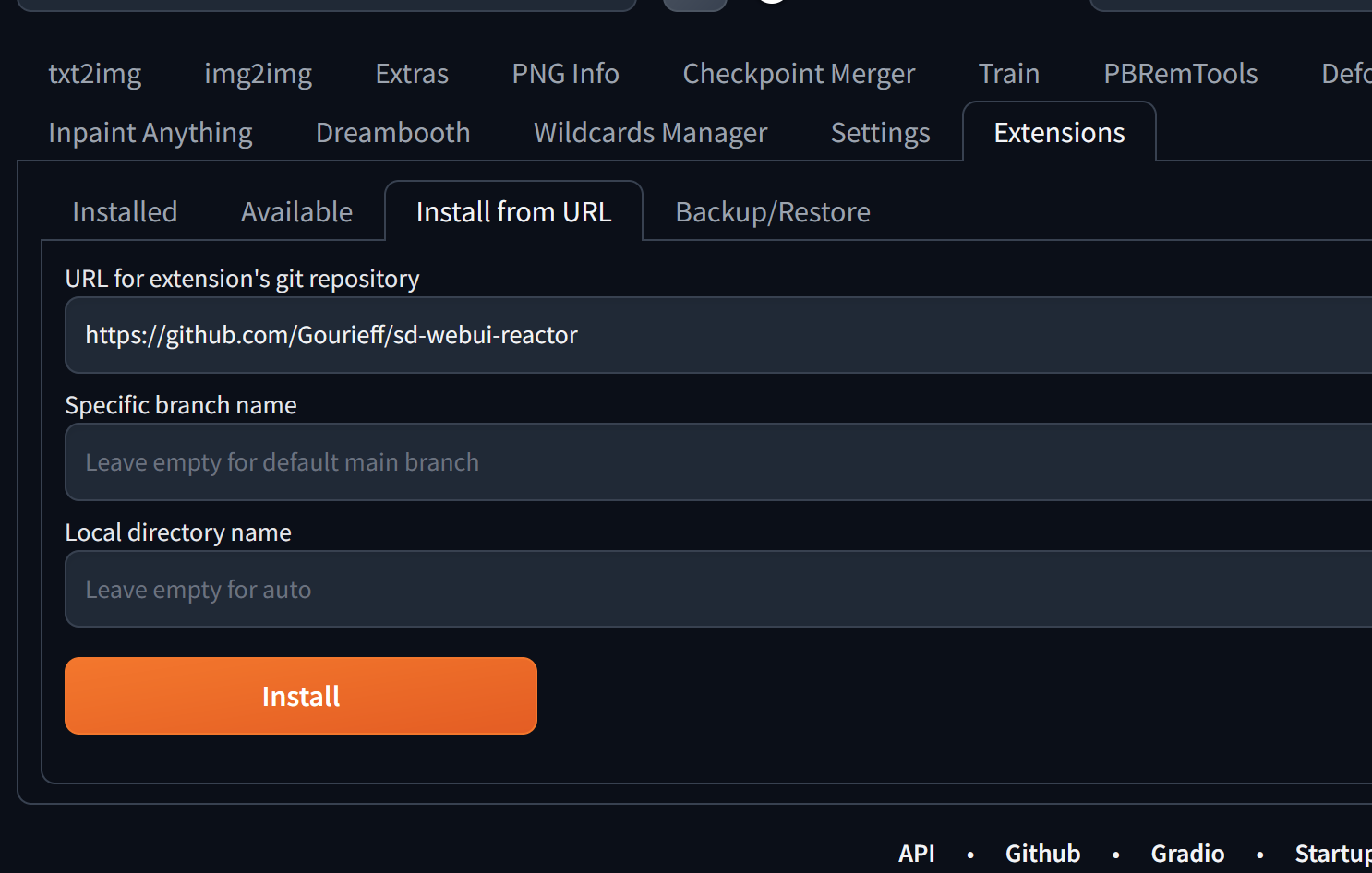Switch to the Dreambooth tab
Viewport: 1372px width, 873px height.
[x=392, y=132]
